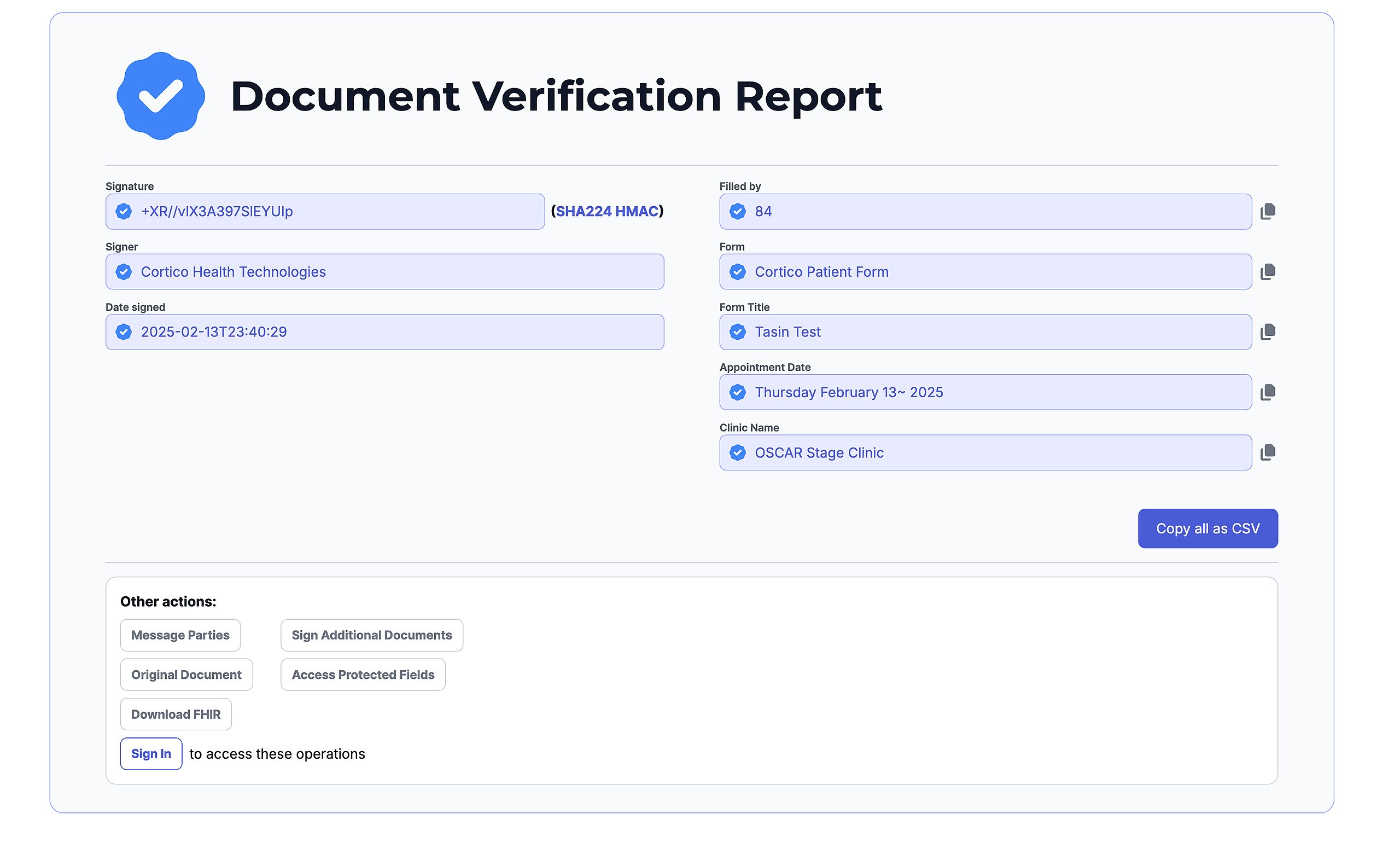
Task: Click the Date signed verified checkmark
Action: [x=124, y=332]
